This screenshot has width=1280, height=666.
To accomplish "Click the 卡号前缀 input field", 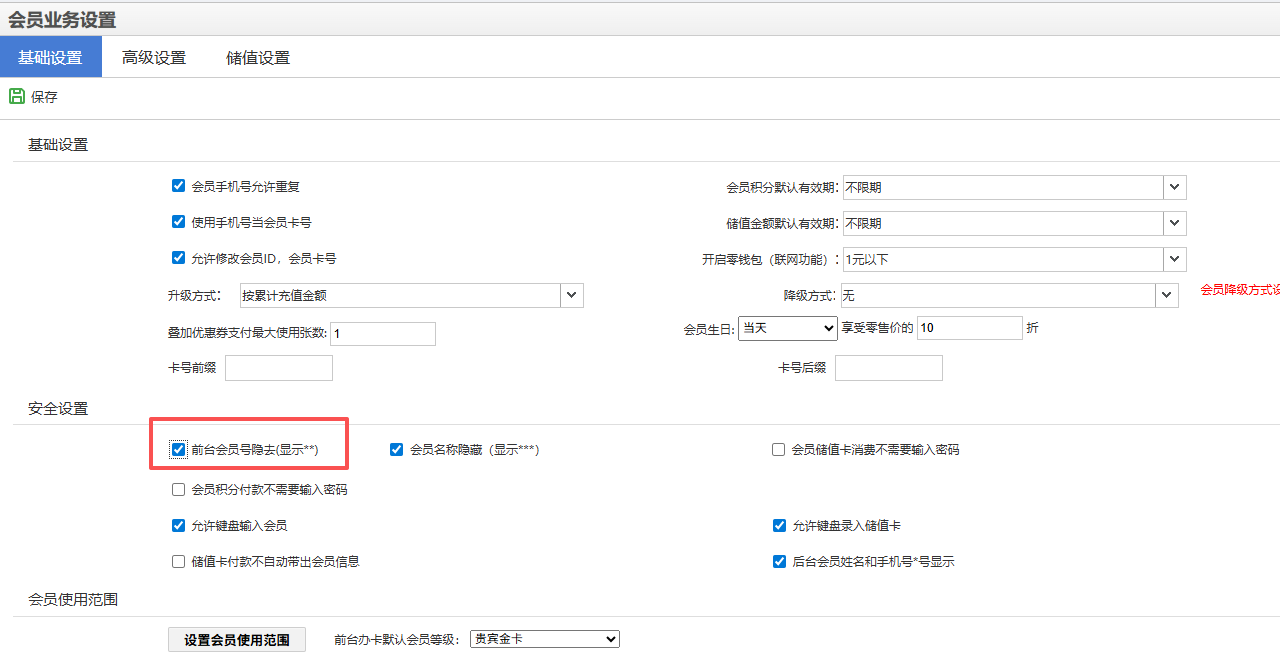I will click(x=279, y=368).
